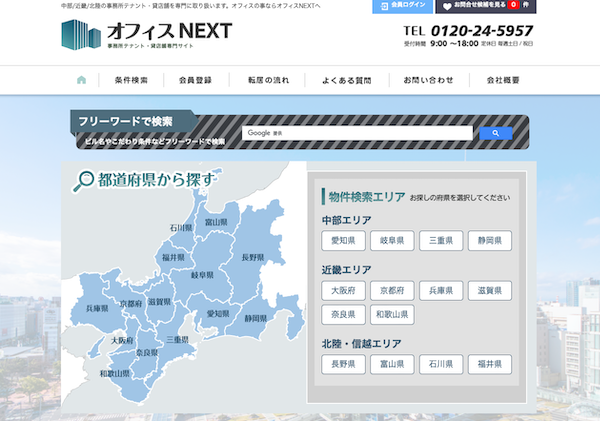Open the 転居の流れ page

[268, 80]
